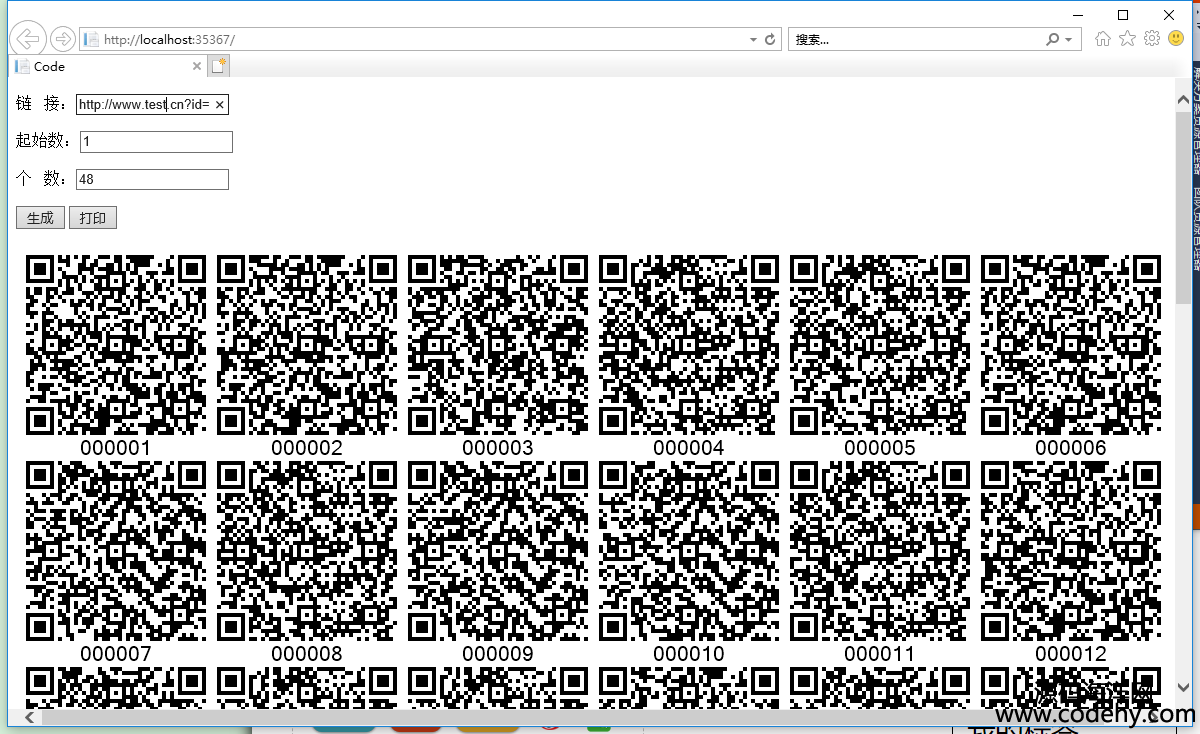Click the 生成 button
The image size is (1200, 734).
pos(40,218)
